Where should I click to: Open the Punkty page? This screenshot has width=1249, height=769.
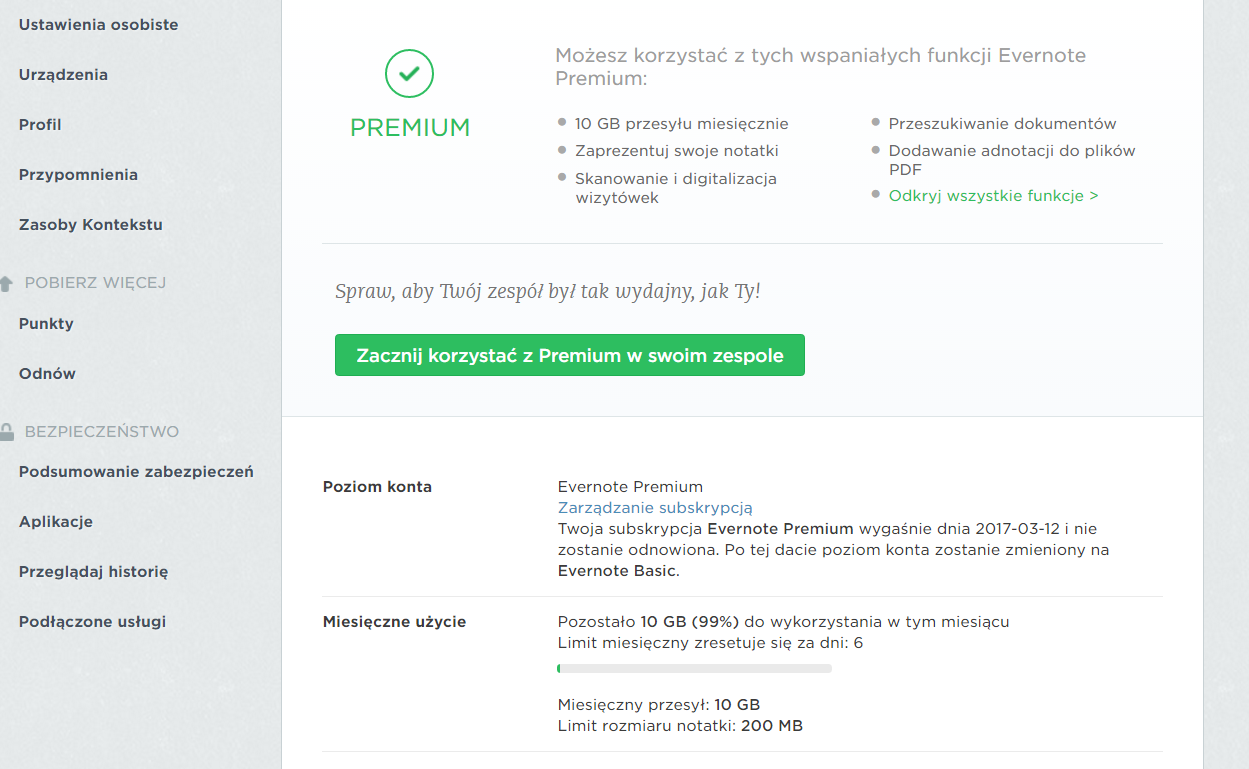(46, 324)
